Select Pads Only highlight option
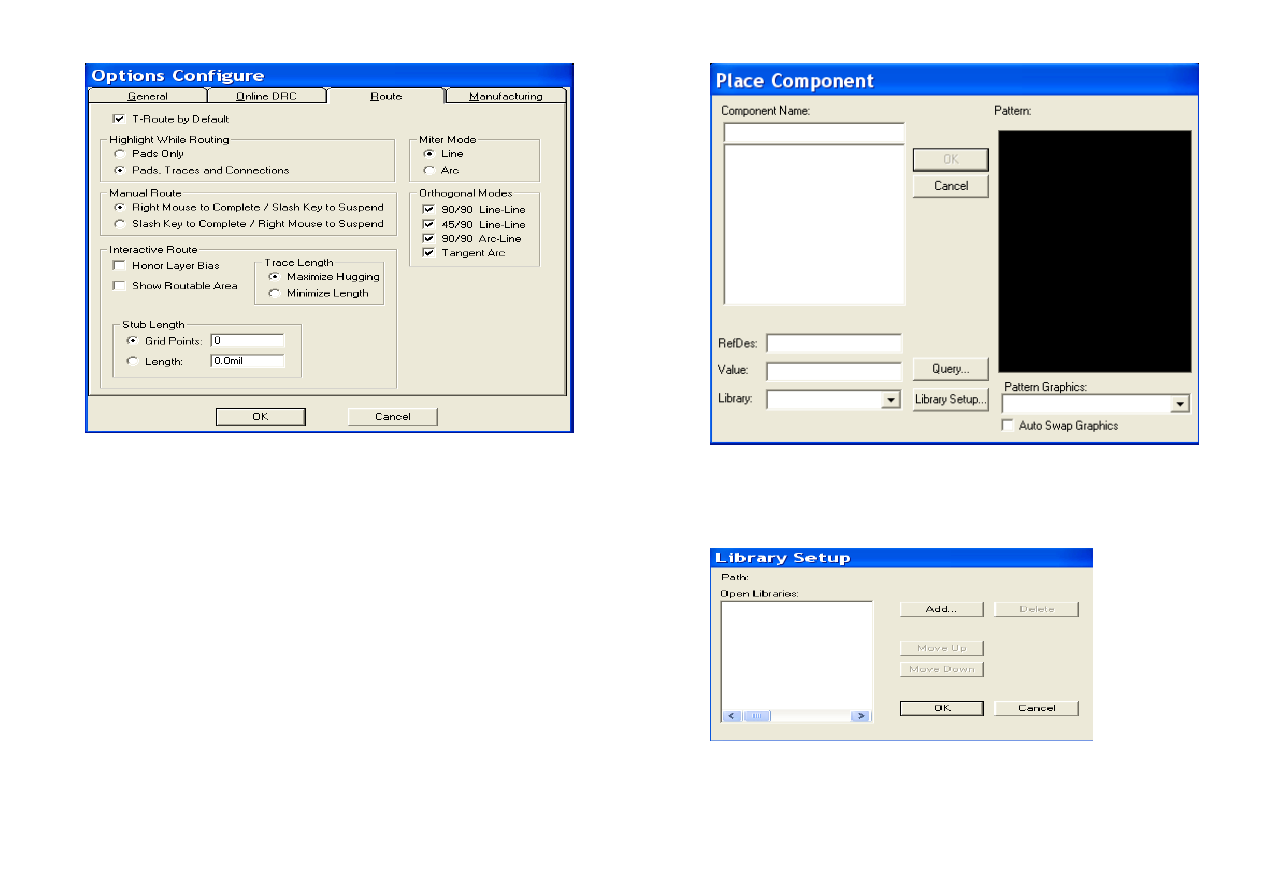The height and width of the screenshot is (893, 1263). pos(121,154)
